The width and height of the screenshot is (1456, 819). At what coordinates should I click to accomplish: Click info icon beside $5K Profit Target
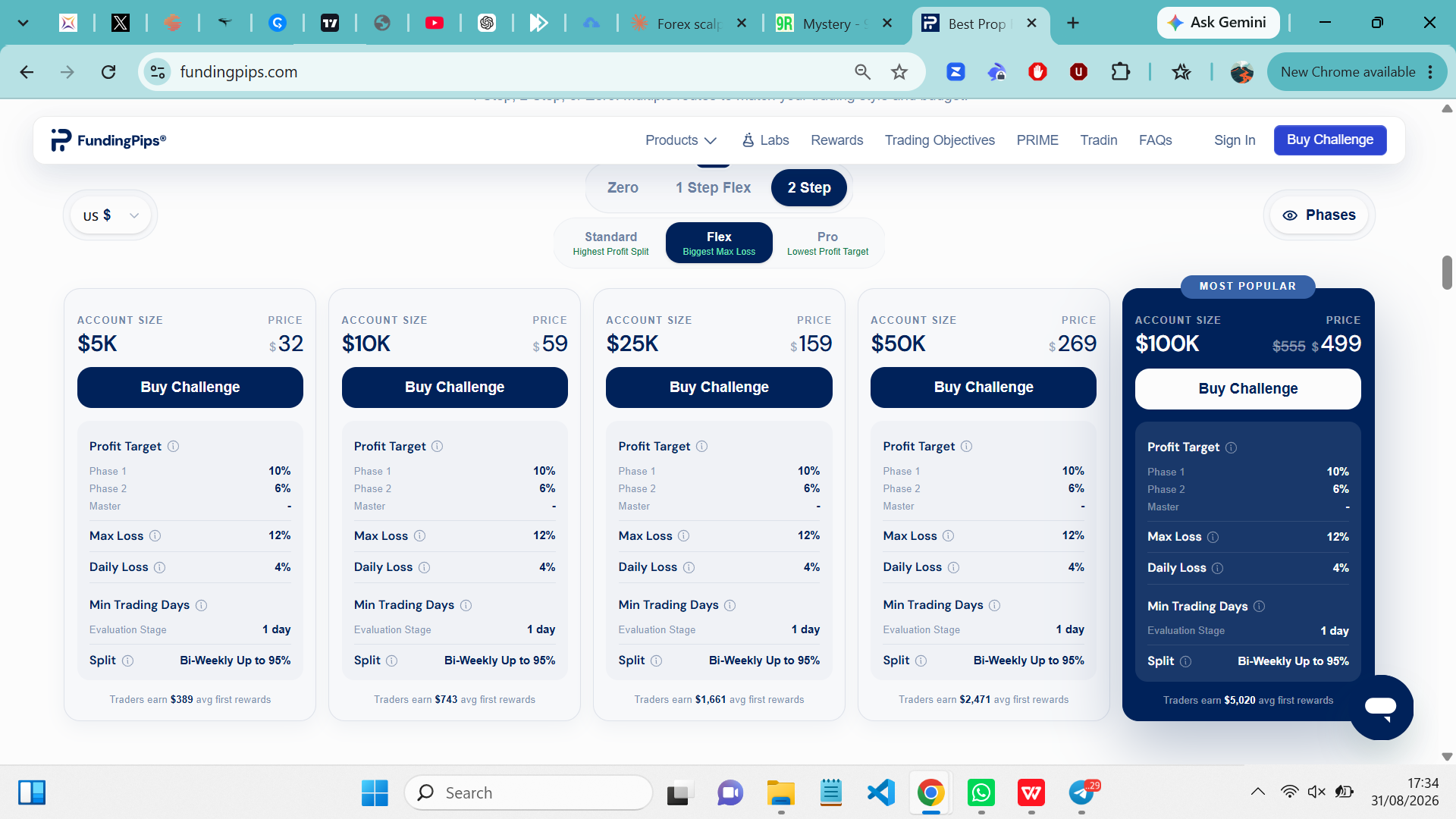click(173, 446)
